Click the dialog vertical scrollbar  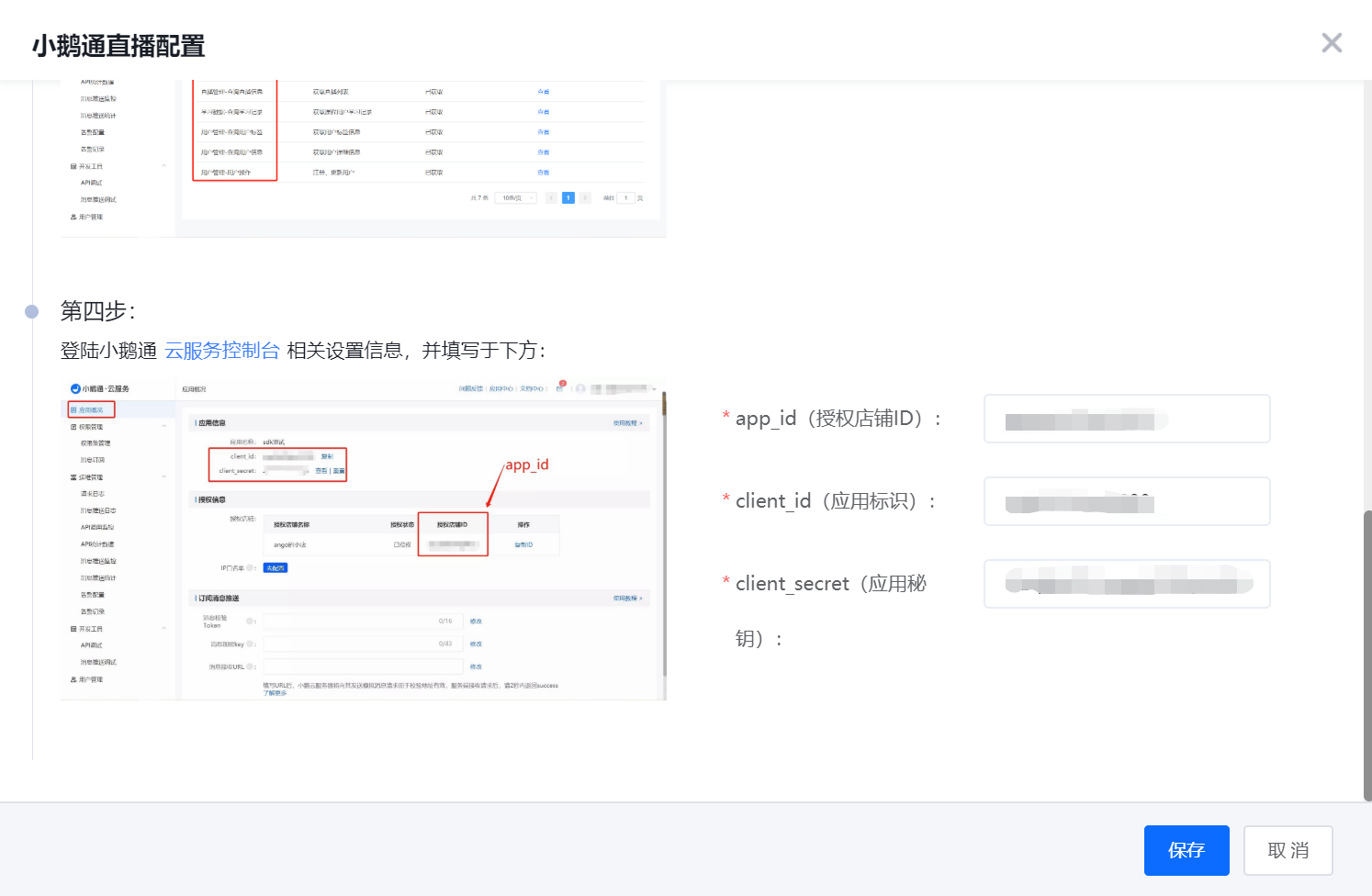[x=1366, y=655]
